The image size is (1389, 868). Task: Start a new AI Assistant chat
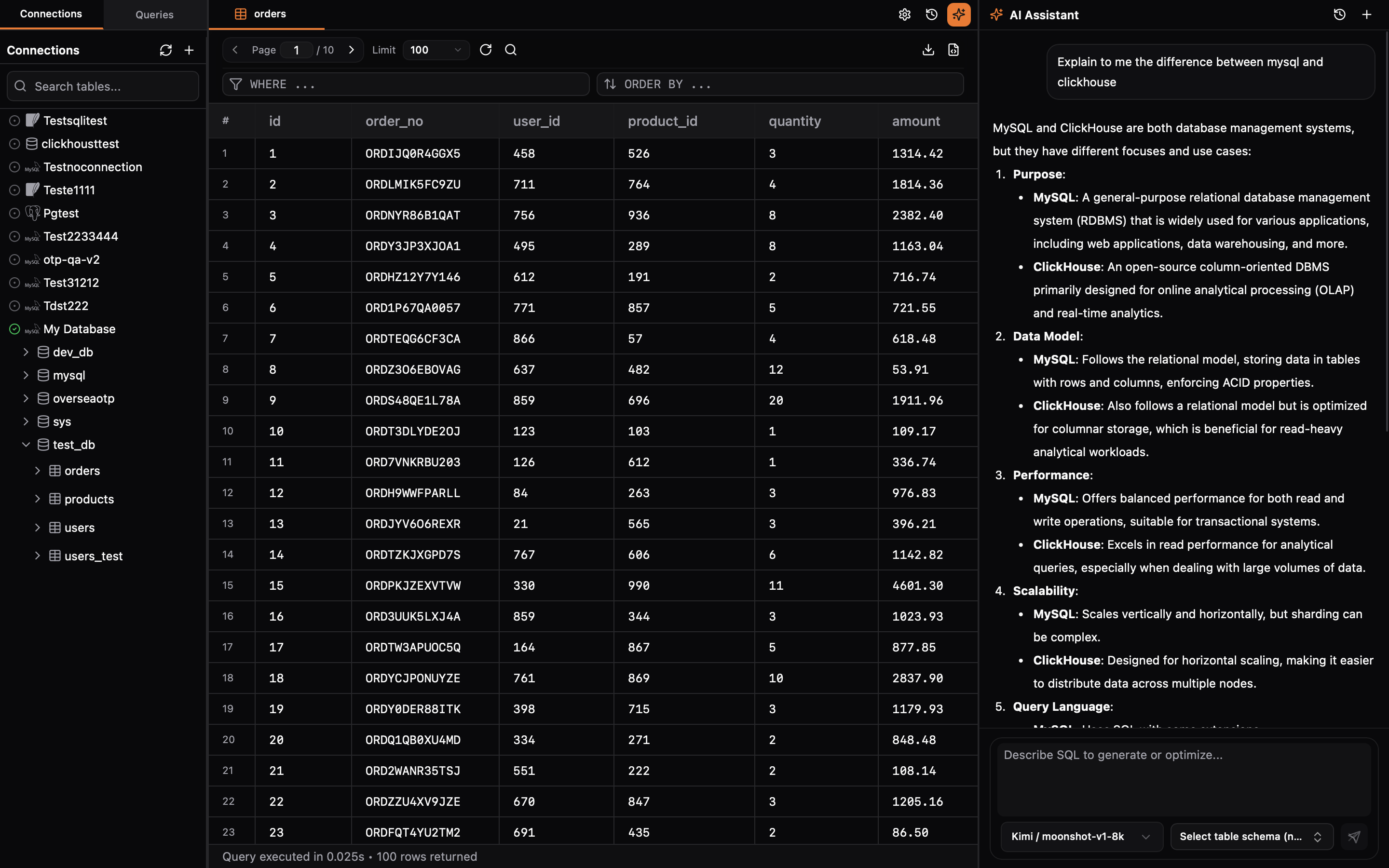(1367, 14)
